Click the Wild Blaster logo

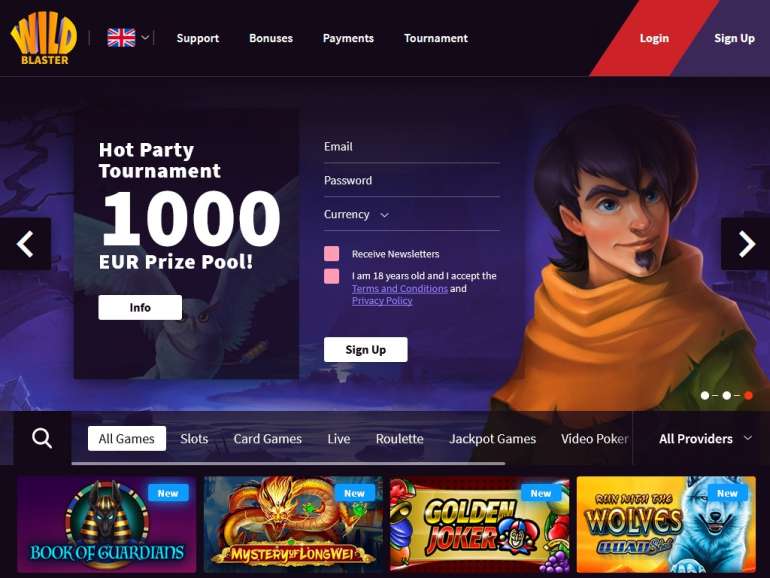pyautogui.click(x=44, y=40)
